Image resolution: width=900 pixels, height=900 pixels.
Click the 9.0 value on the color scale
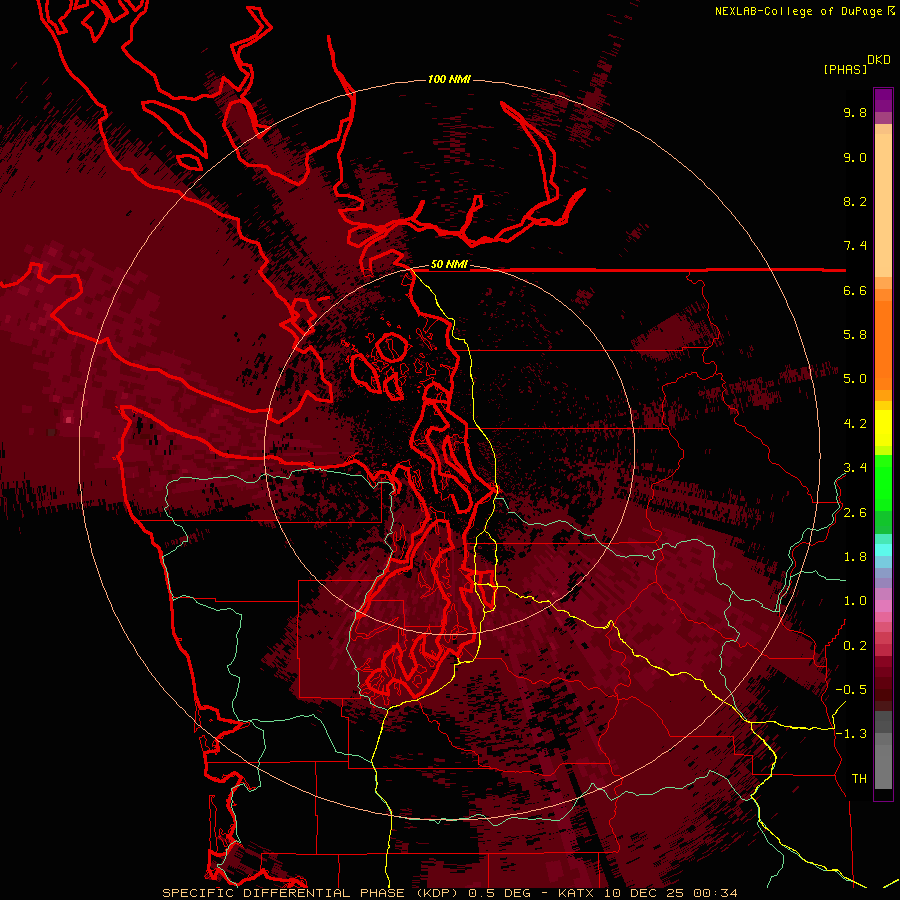[855, 157]
